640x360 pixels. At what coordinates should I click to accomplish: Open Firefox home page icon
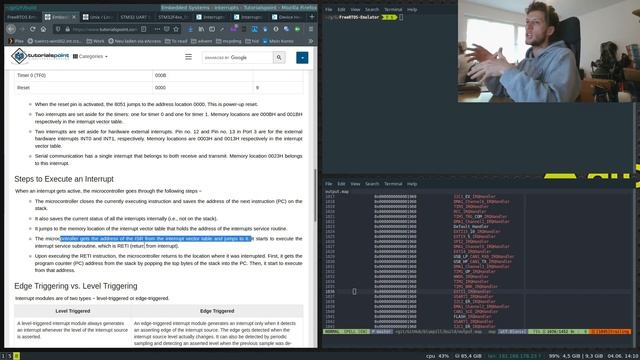(43, 29)
